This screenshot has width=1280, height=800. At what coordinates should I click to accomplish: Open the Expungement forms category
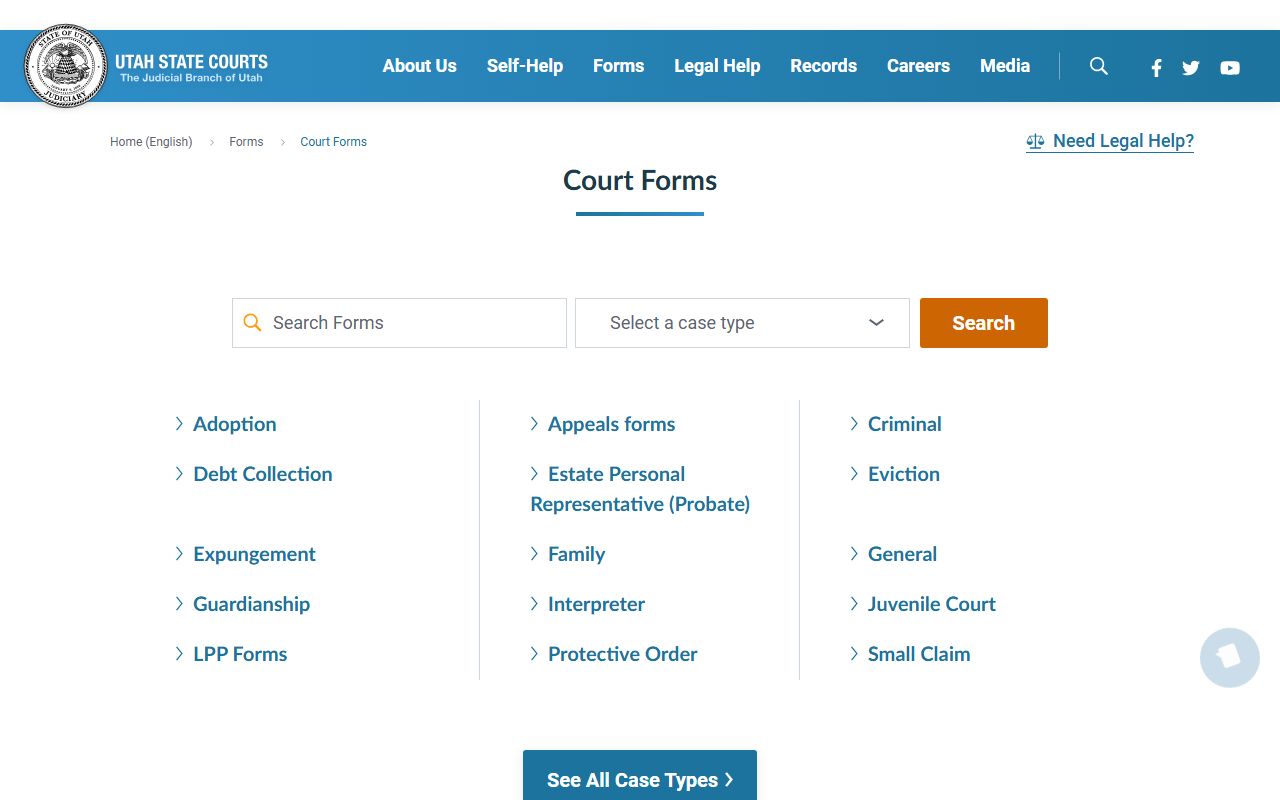pyautogui.click(x=254, y=554)
